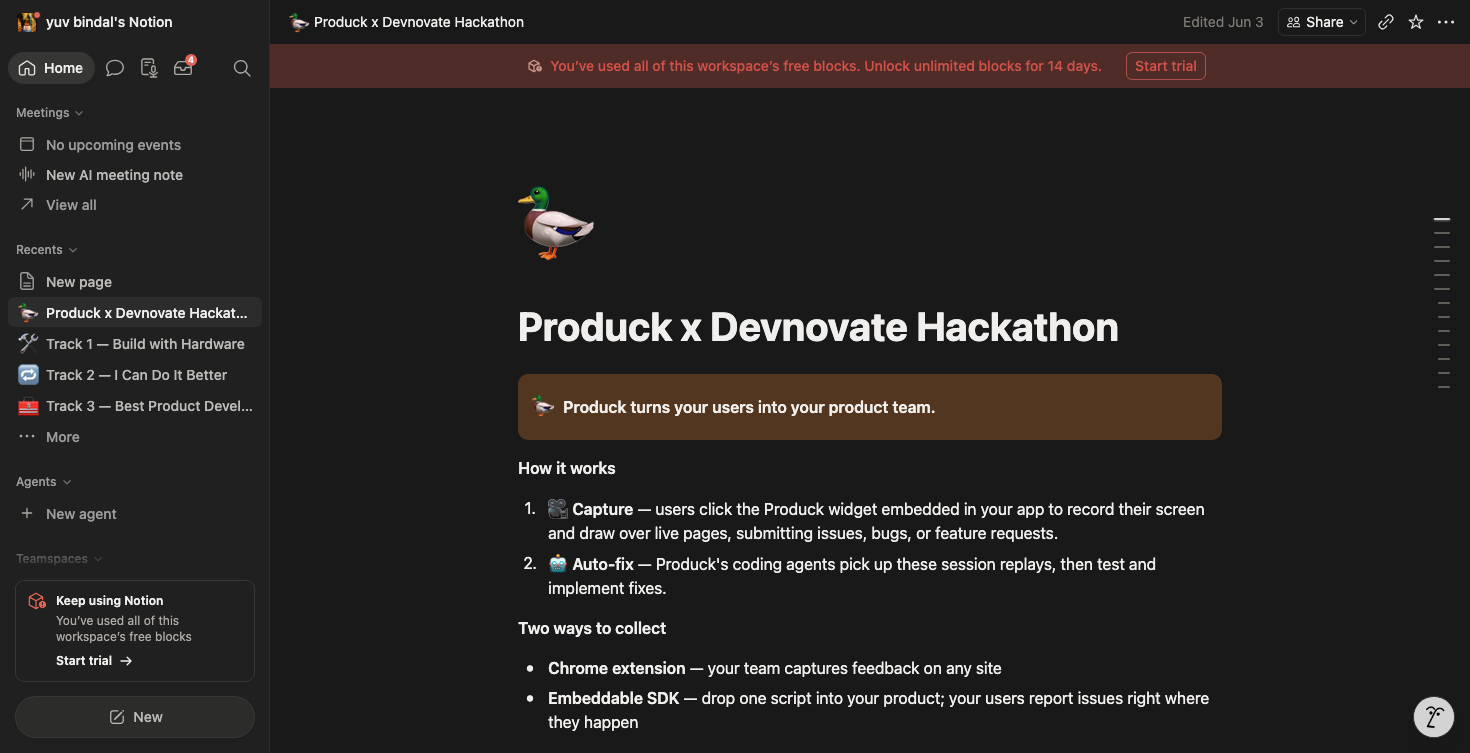Viewport: 1470px width, 753px height.
Task: Copy the page link with the chain icon
Action: [1386, 22]
